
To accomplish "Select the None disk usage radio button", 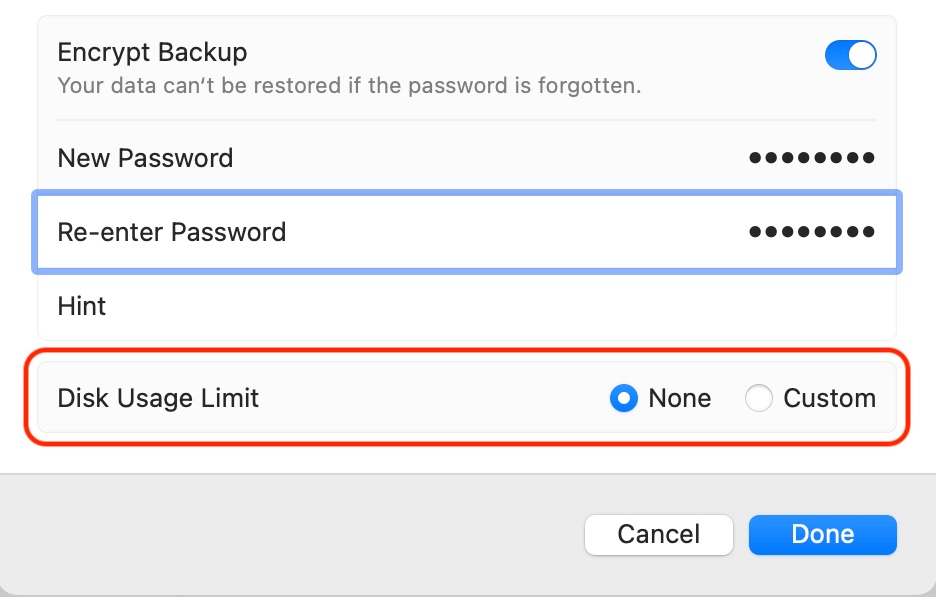I will pyautogui.click(x=624, y=399).
